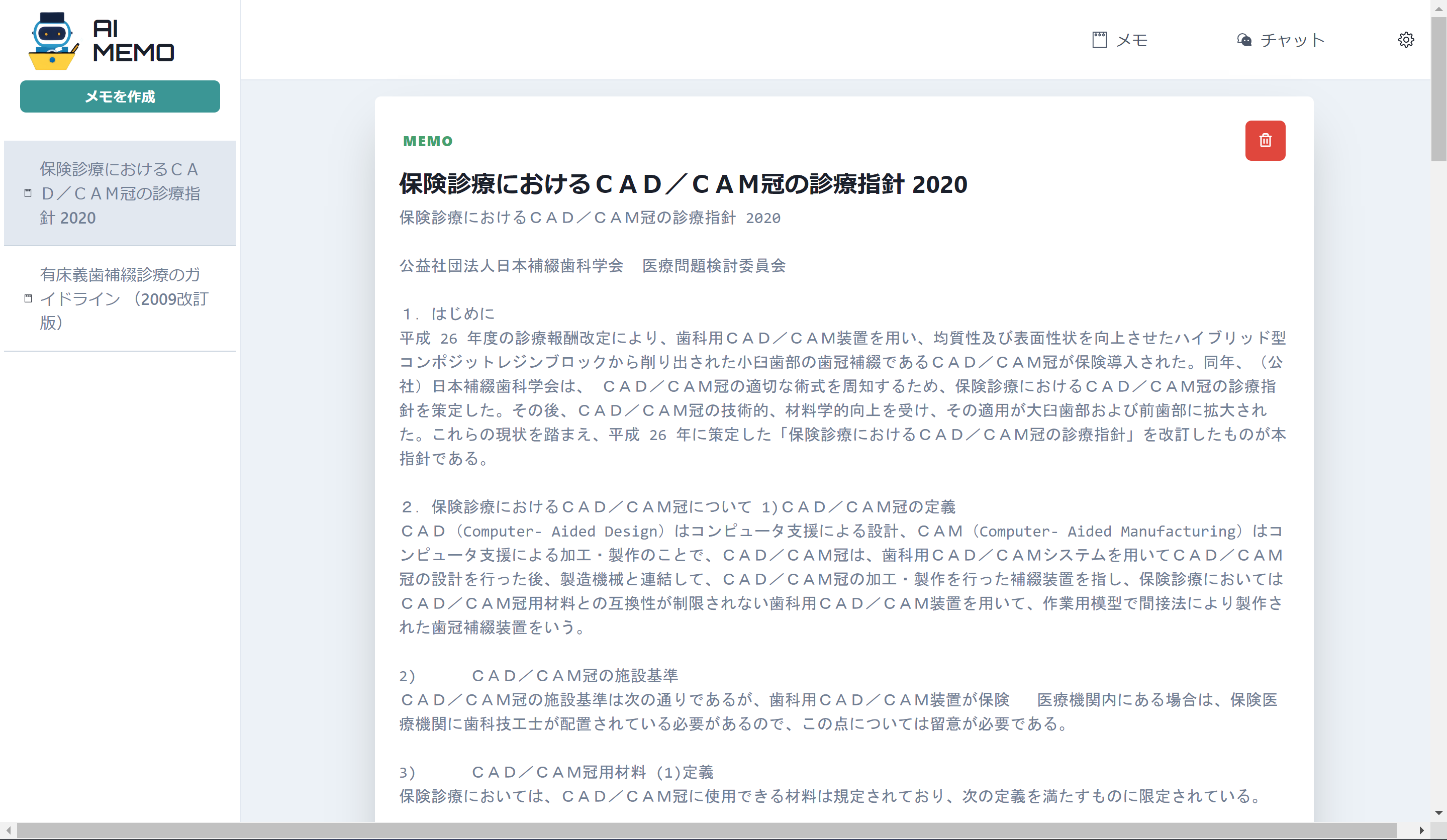Click the scroll down arrow
Screen dimensions: 1447x840
(x=1438, y=812)
